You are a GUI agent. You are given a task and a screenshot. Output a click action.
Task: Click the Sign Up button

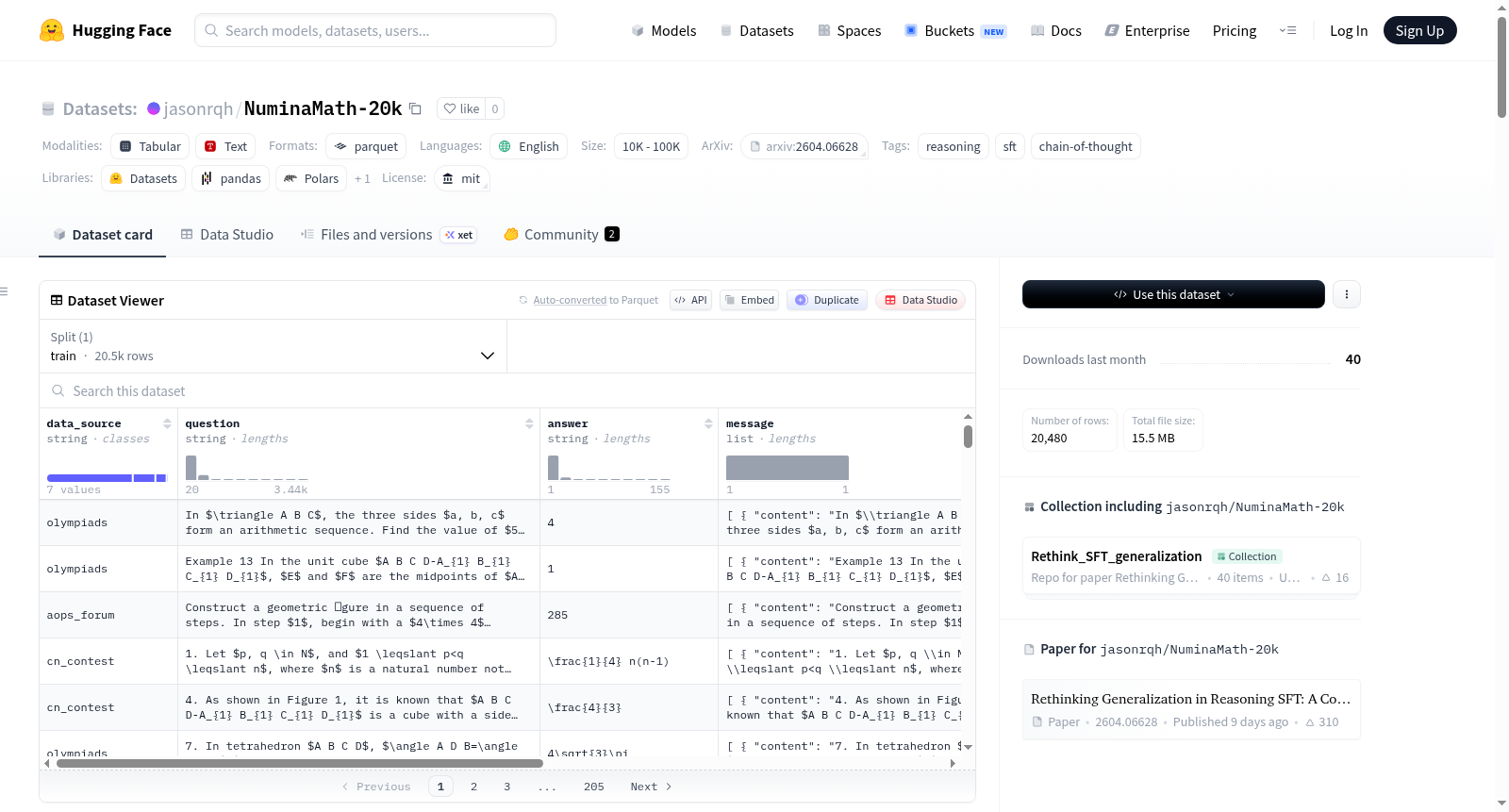[x=1420, y=30]
